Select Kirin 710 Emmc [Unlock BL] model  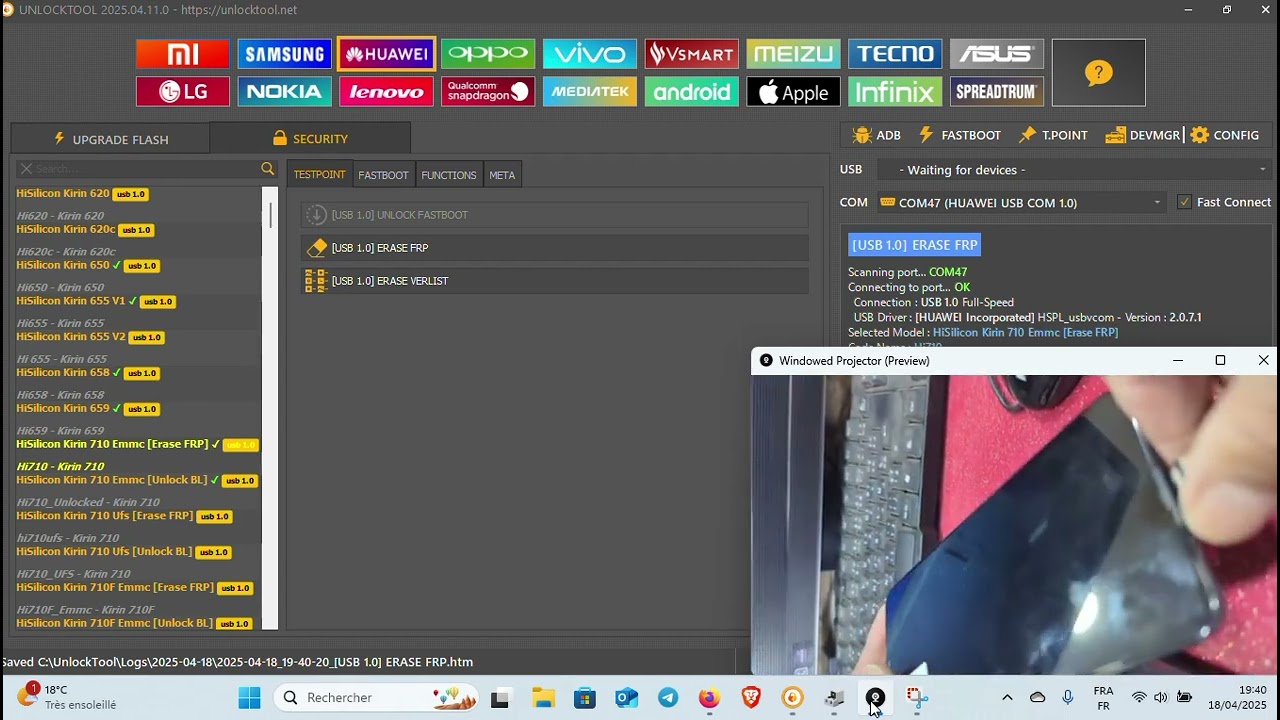[136, 480]
